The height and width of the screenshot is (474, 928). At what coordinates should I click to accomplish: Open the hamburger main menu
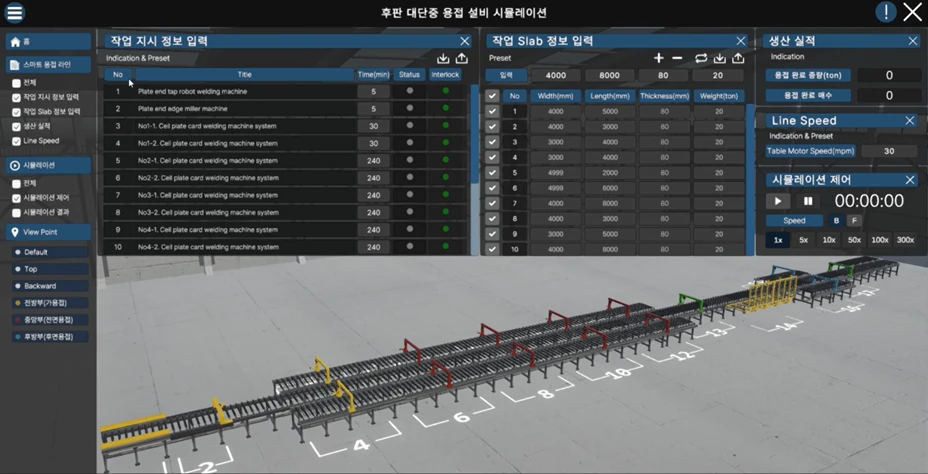pyautogui.click(x=15, y=12)
